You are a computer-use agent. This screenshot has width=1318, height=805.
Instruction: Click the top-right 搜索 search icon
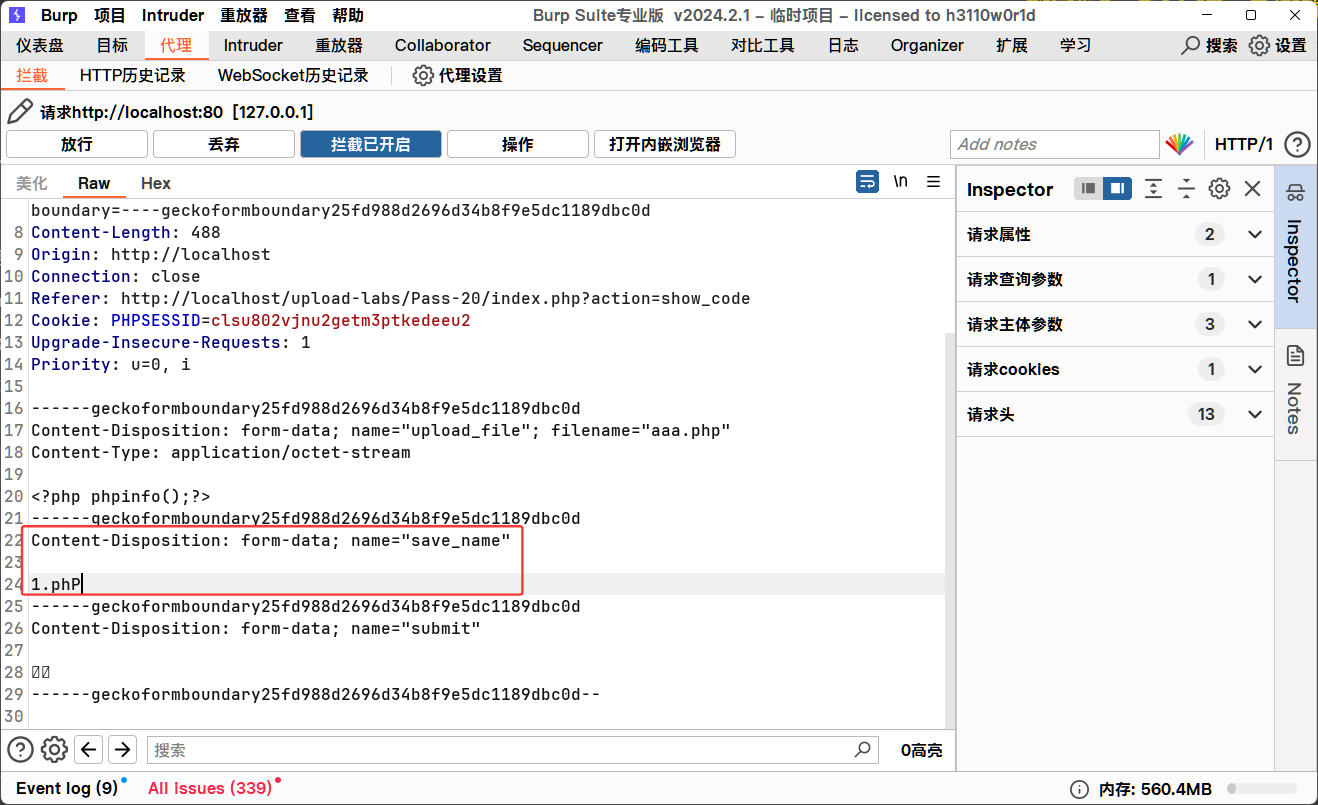[1191, 46]
